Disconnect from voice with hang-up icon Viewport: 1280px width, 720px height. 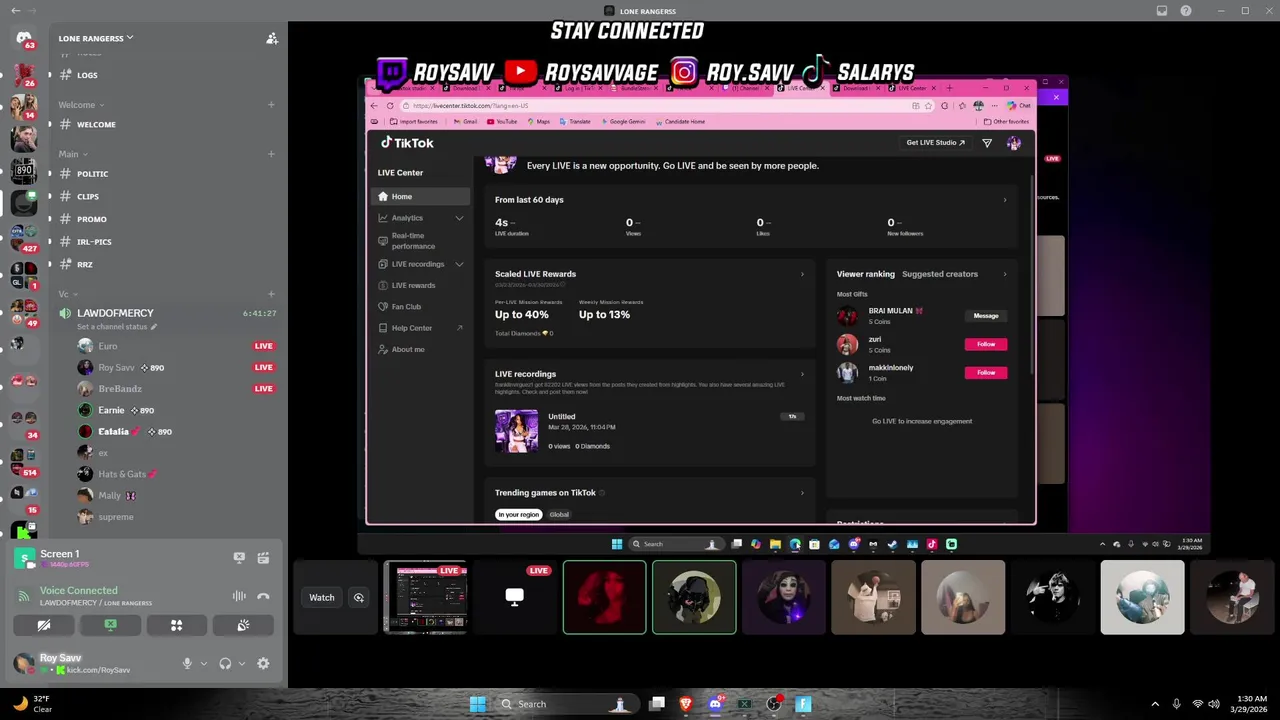pyautogui.click(x=263, y=596)
